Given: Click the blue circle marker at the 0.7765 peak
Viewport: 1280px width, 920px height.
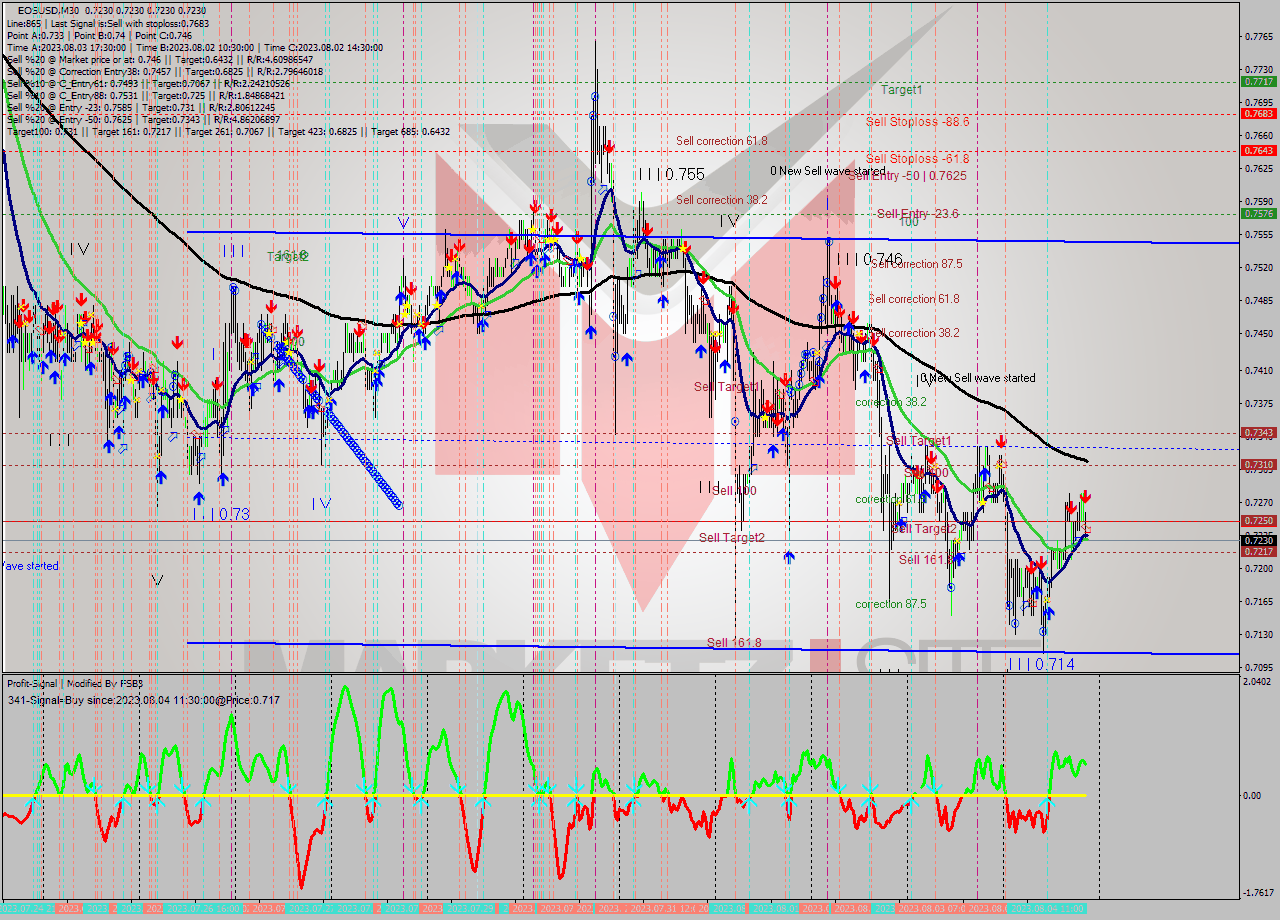Looking at the screenshot, I should pyautogui.click(x=595, y=97).
